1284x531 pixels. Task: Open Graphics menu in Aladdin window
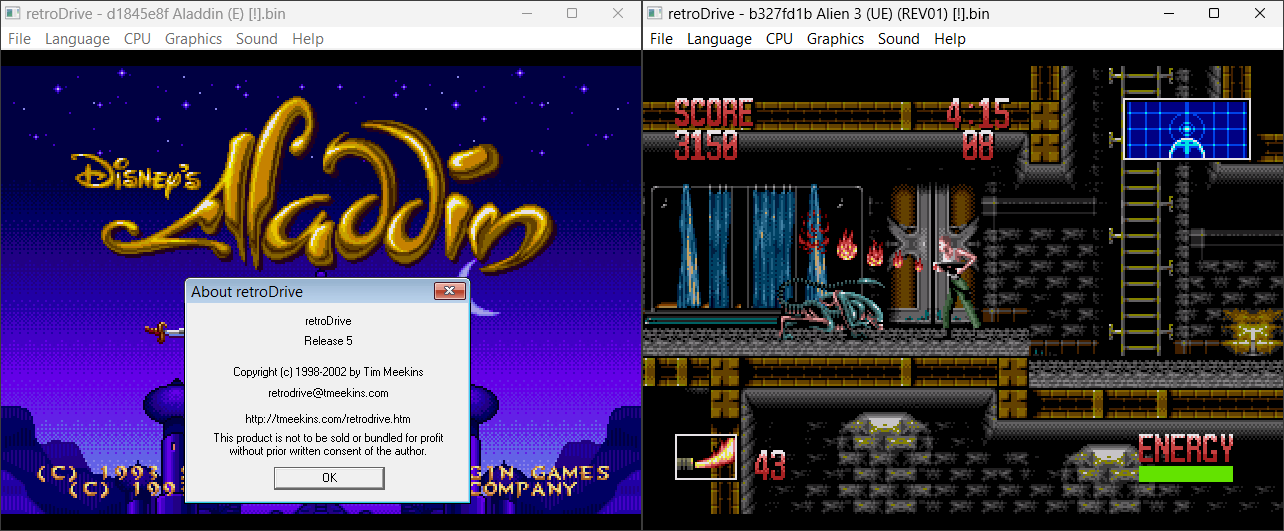[193, 39]
